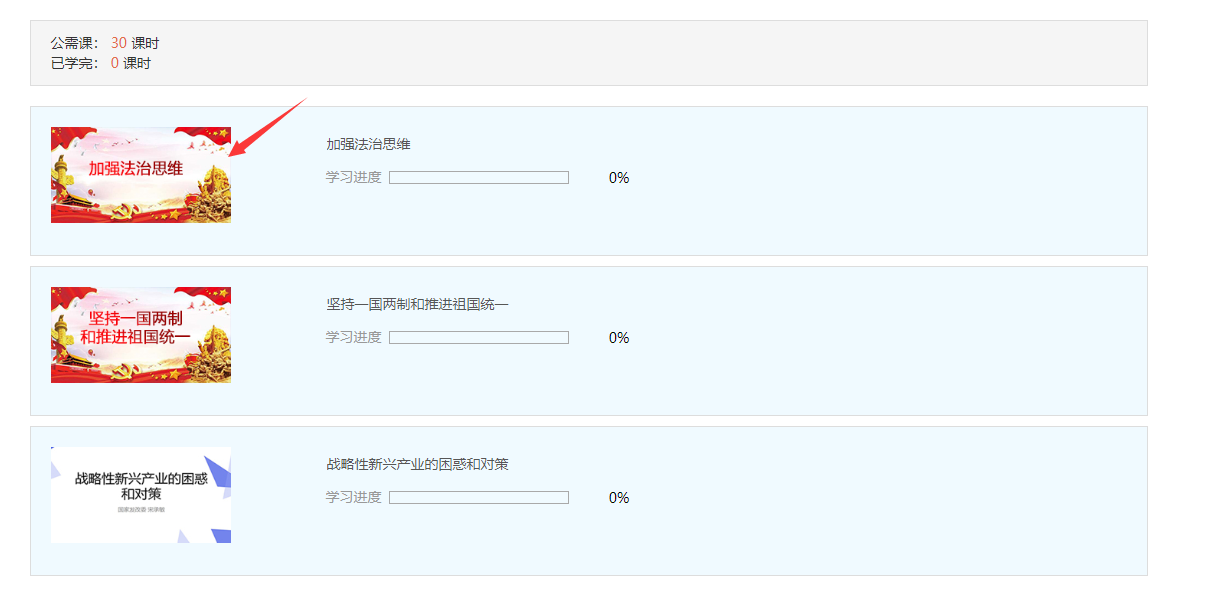The image size is (1213, 606).
Task: Click the progress bar for 坚持一国两制和推进祖国统一
Action: [x=479, y=338]
